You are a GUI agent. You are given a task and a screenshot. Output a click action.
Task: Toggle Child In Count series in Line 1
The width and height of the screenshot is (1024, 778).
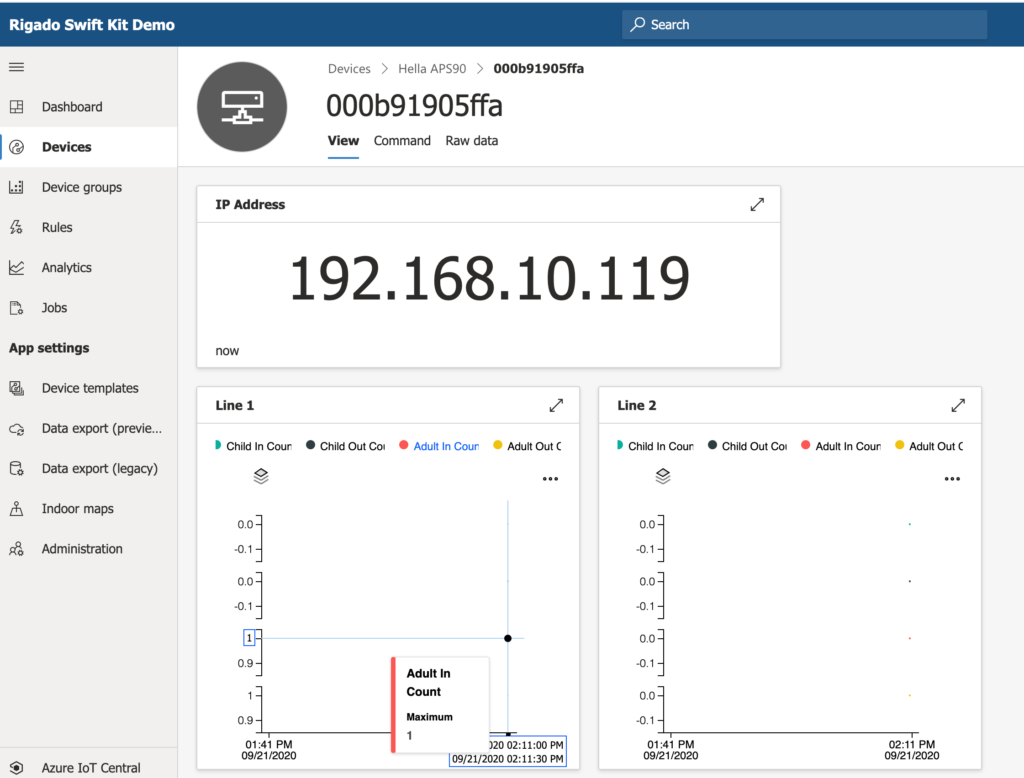pyautogui.click(x=253, y=446)
